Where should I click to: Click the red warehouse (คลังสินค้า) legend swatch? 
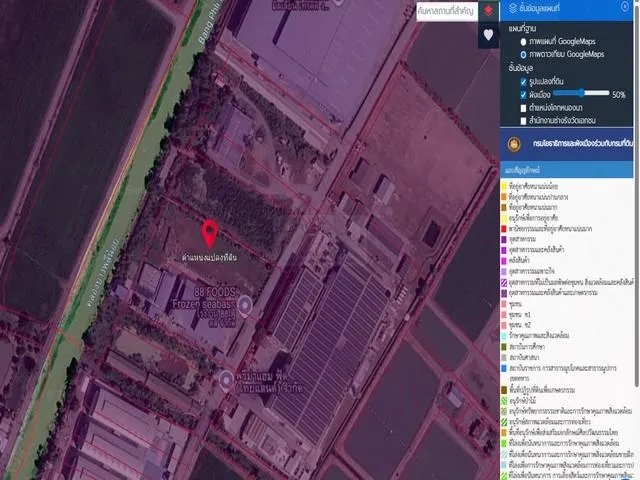click(503, 261)
